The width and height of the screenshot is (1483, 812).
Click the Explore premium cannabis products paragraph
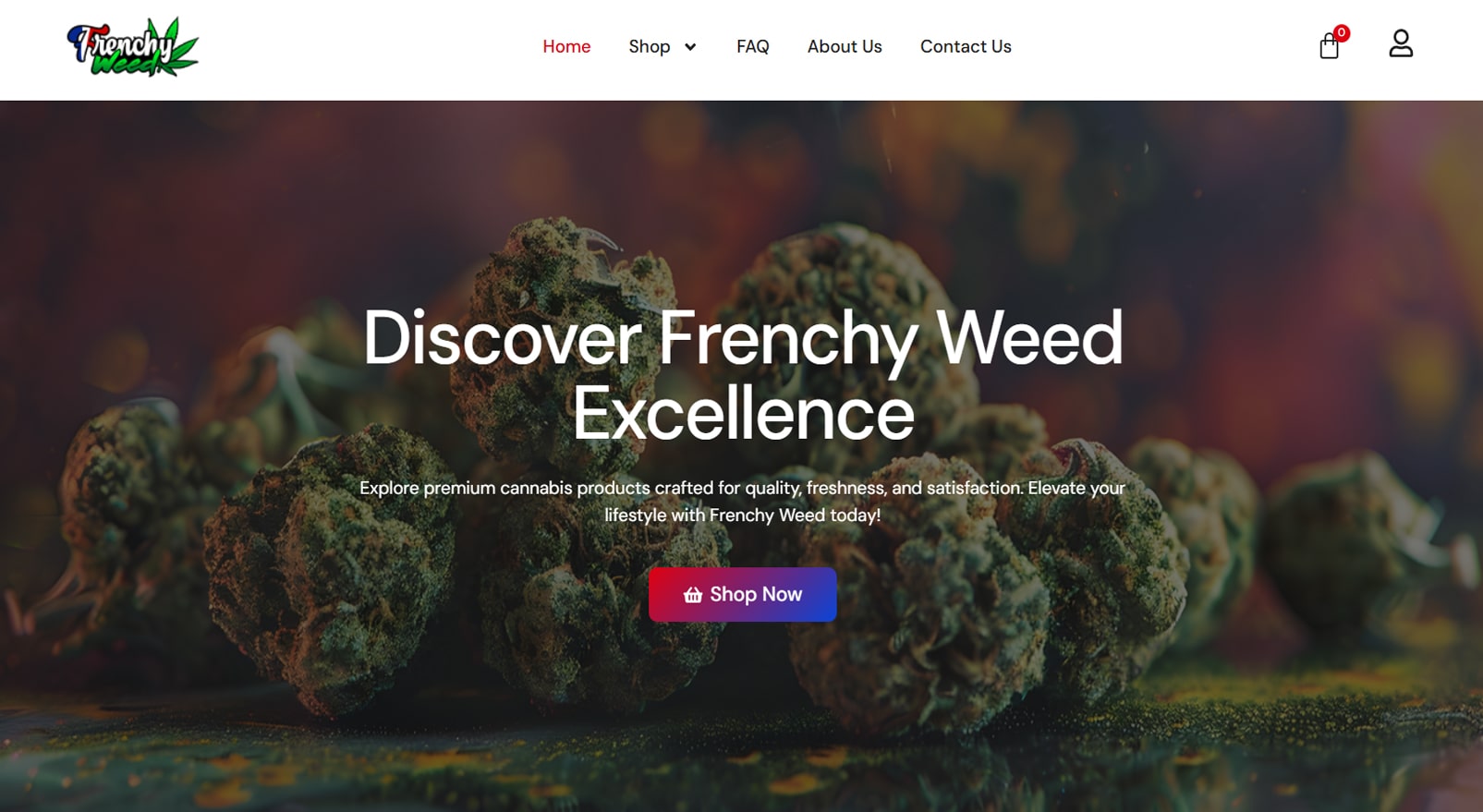click(742, 501)
